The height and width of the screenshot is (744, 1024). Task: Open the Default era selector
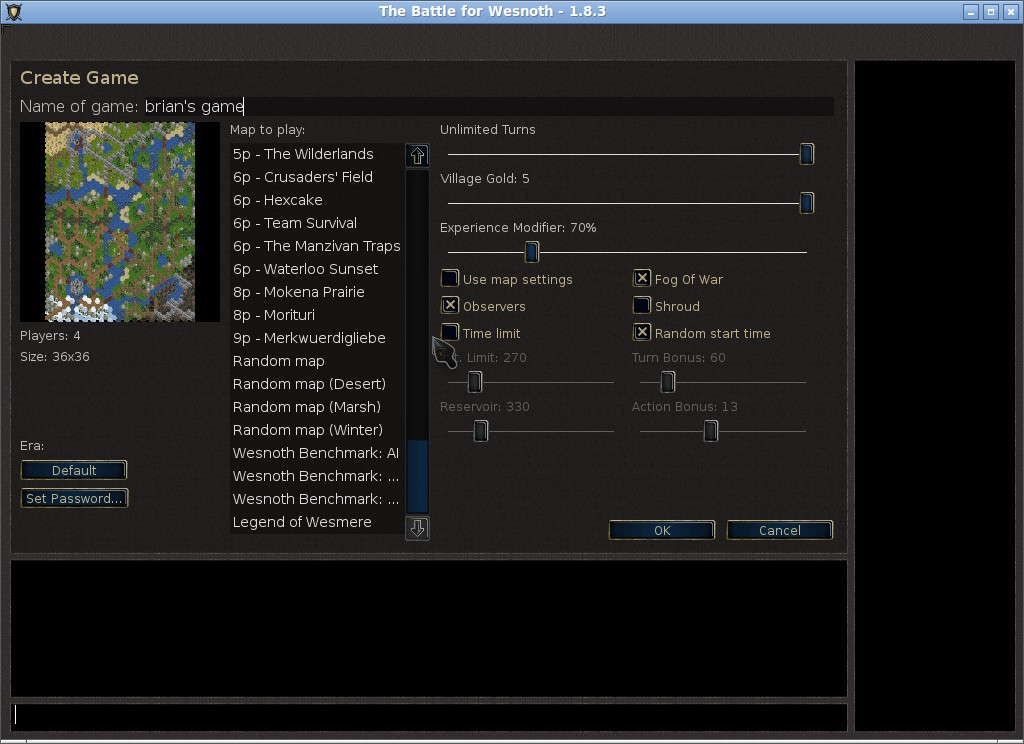[74, 470]
